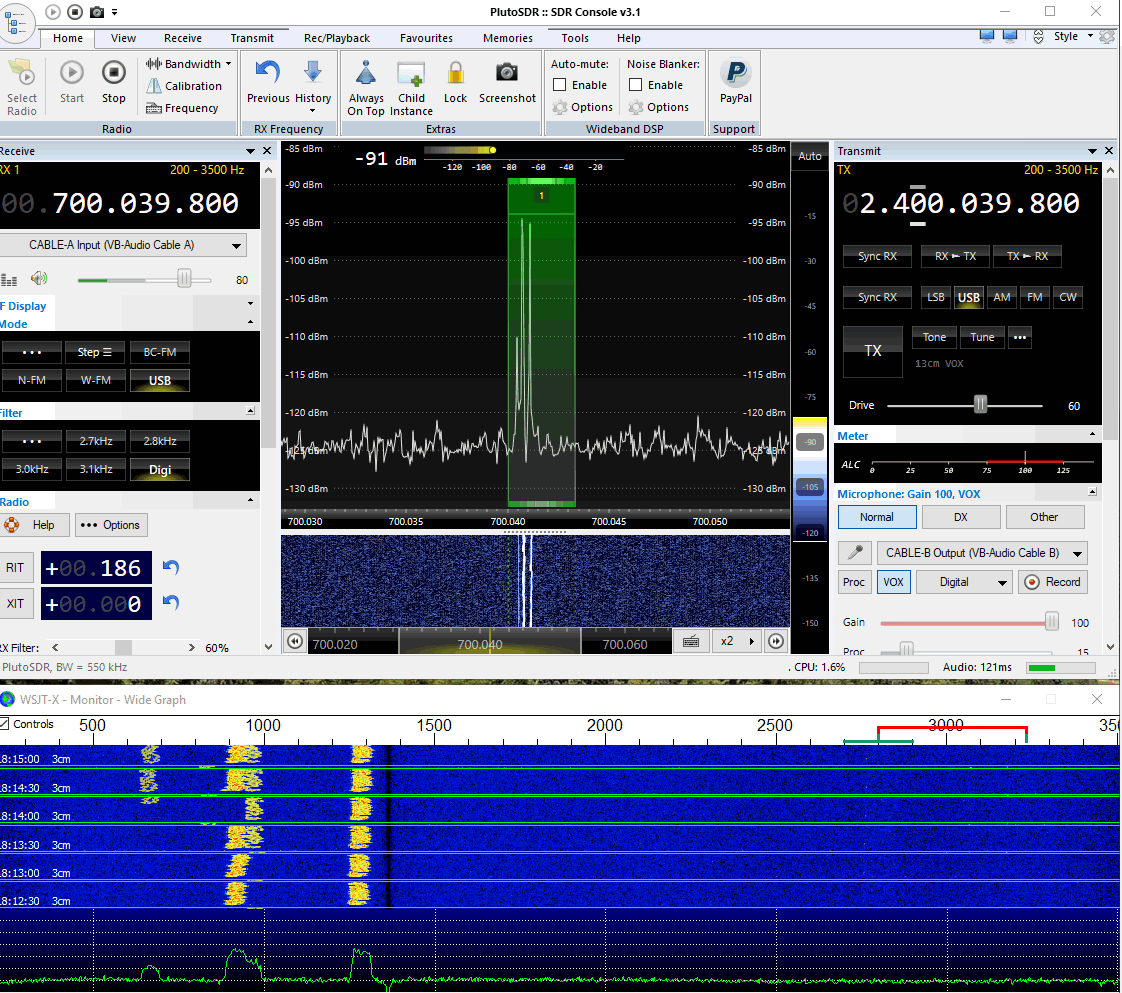Click the Start radio icon
Image resolution: width=1122 pixels, height=993 pixels.
[x=72, y=73]
